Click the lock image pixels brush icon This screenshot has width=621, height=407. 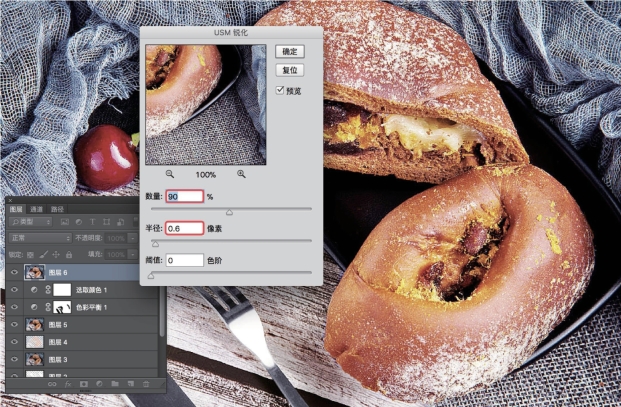[x=44, y=255]
